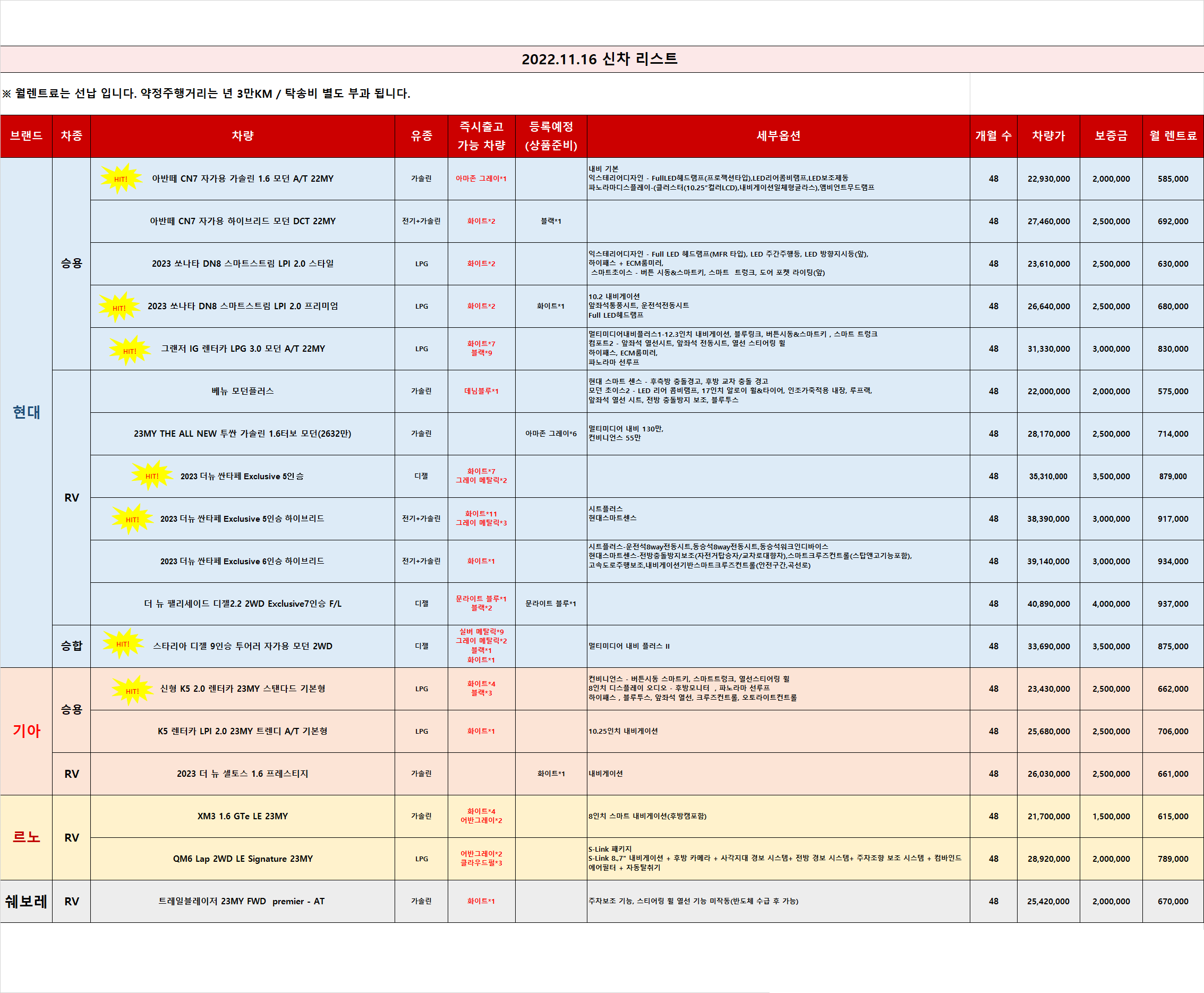Select '데님블루*1' availability cell
1204x993 pixels.
tap(481, 391)
